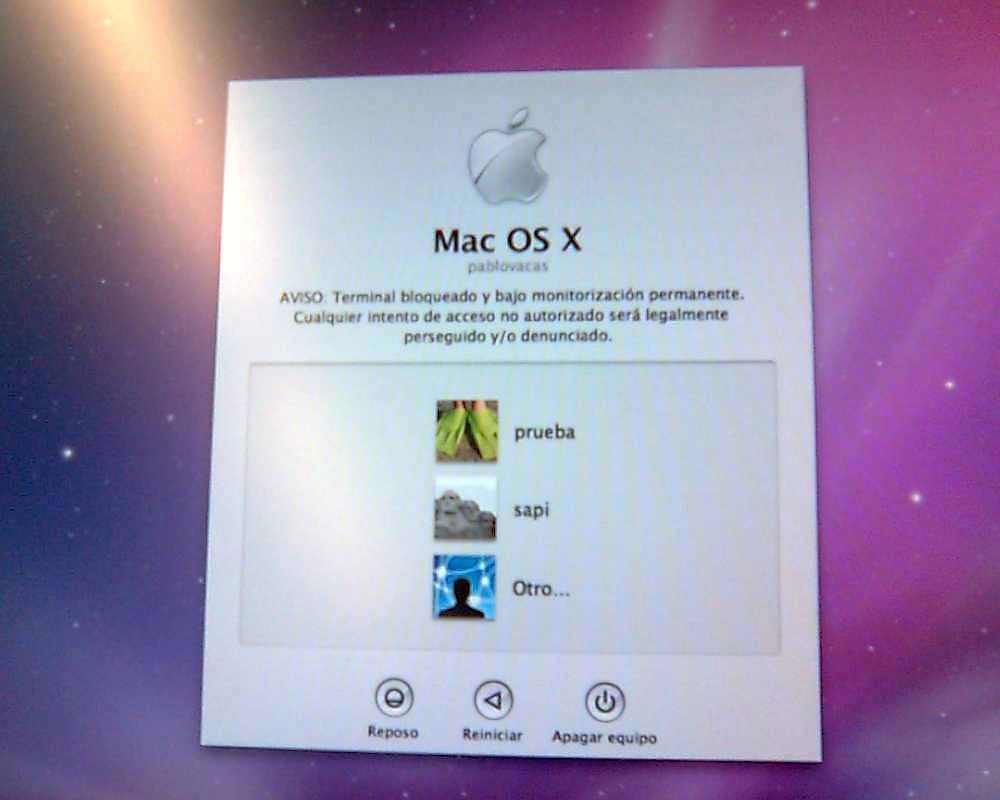Image resolution: width=1000 pixels, height=800 pixels.
Task: Click the Reposo label
Action: pyautogui.click(x=393, y=732)
